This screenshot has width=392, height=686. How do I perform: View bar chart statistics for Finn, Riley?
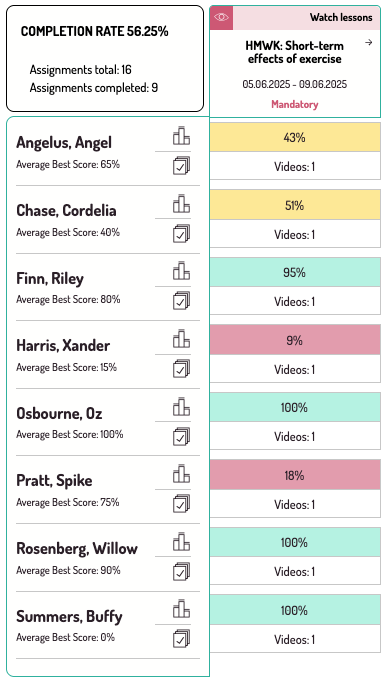[x=181, y=271]
